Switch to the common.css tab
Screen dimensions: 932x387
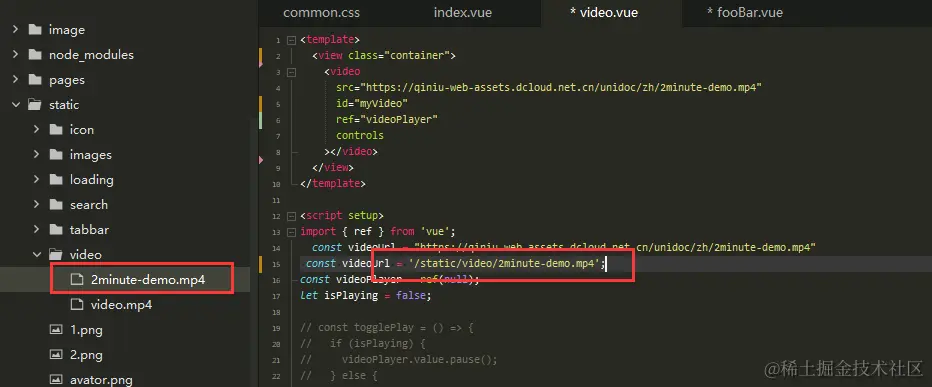click(x=322, y=12)
